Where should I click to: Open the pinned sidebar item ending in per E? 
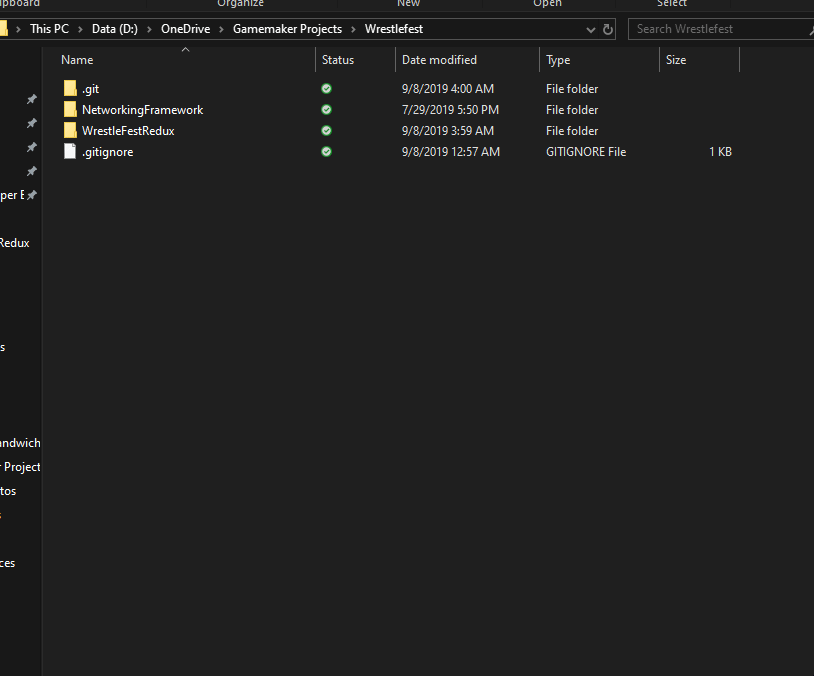click(x=12, y=195)
